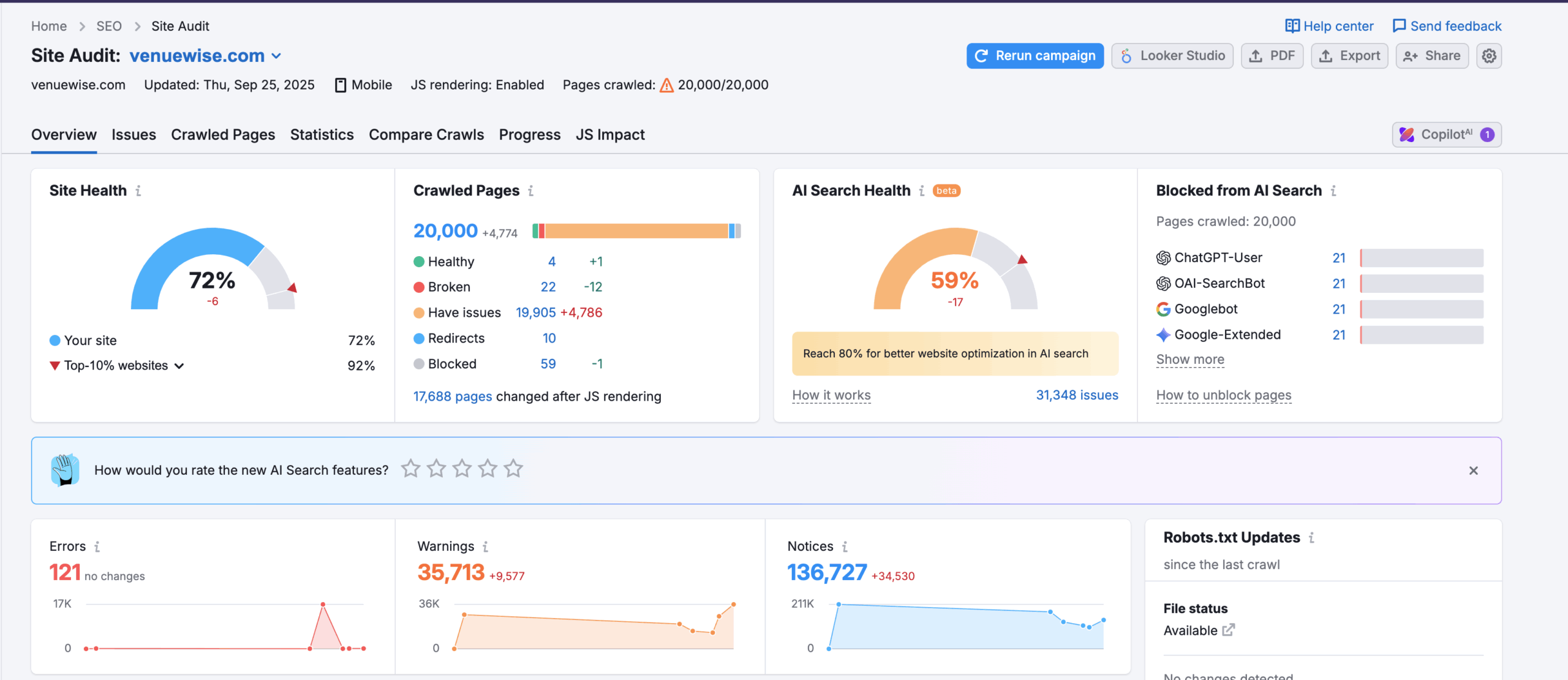Expand the venuewise.com project dropdown

coord(276,56)
